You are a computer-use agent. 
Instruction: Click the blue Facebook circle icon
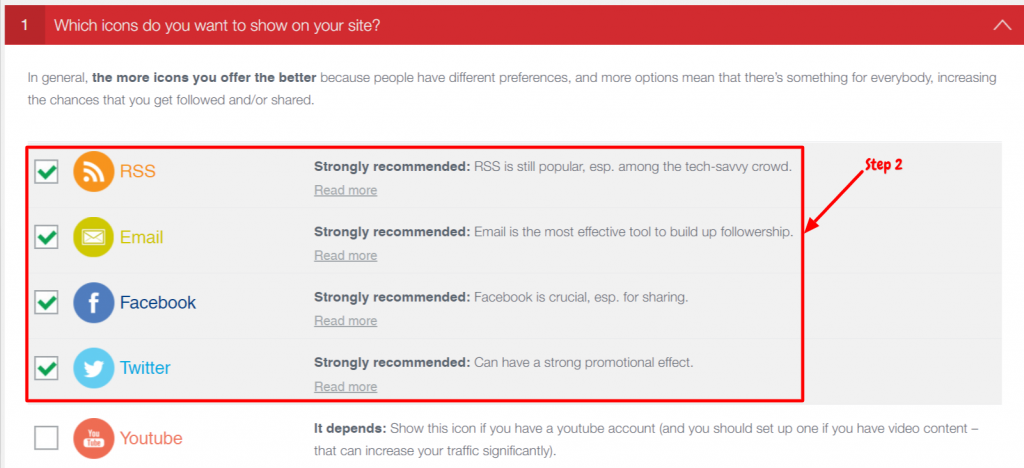pos(93,303)
